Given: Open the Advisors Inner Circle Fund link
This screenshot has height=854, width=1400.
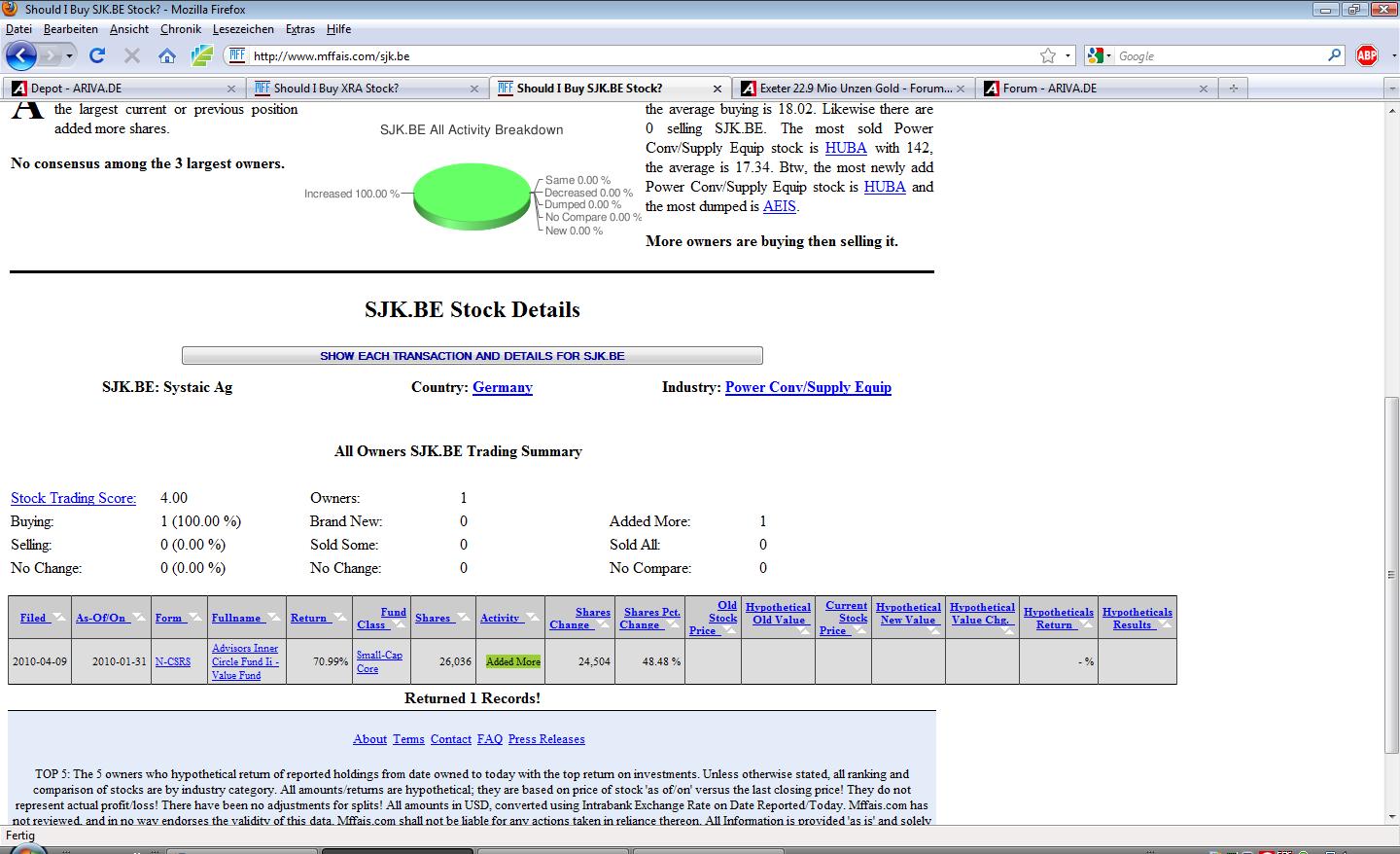Looking at the screenshot, I should [x=245, y=661].
